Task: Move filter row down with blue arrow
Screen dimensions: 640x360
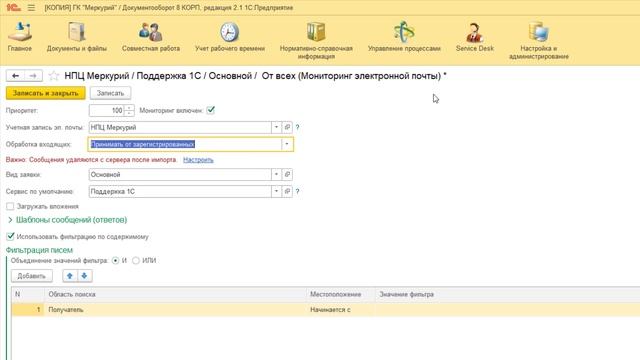Action: [x=84, y=276]
